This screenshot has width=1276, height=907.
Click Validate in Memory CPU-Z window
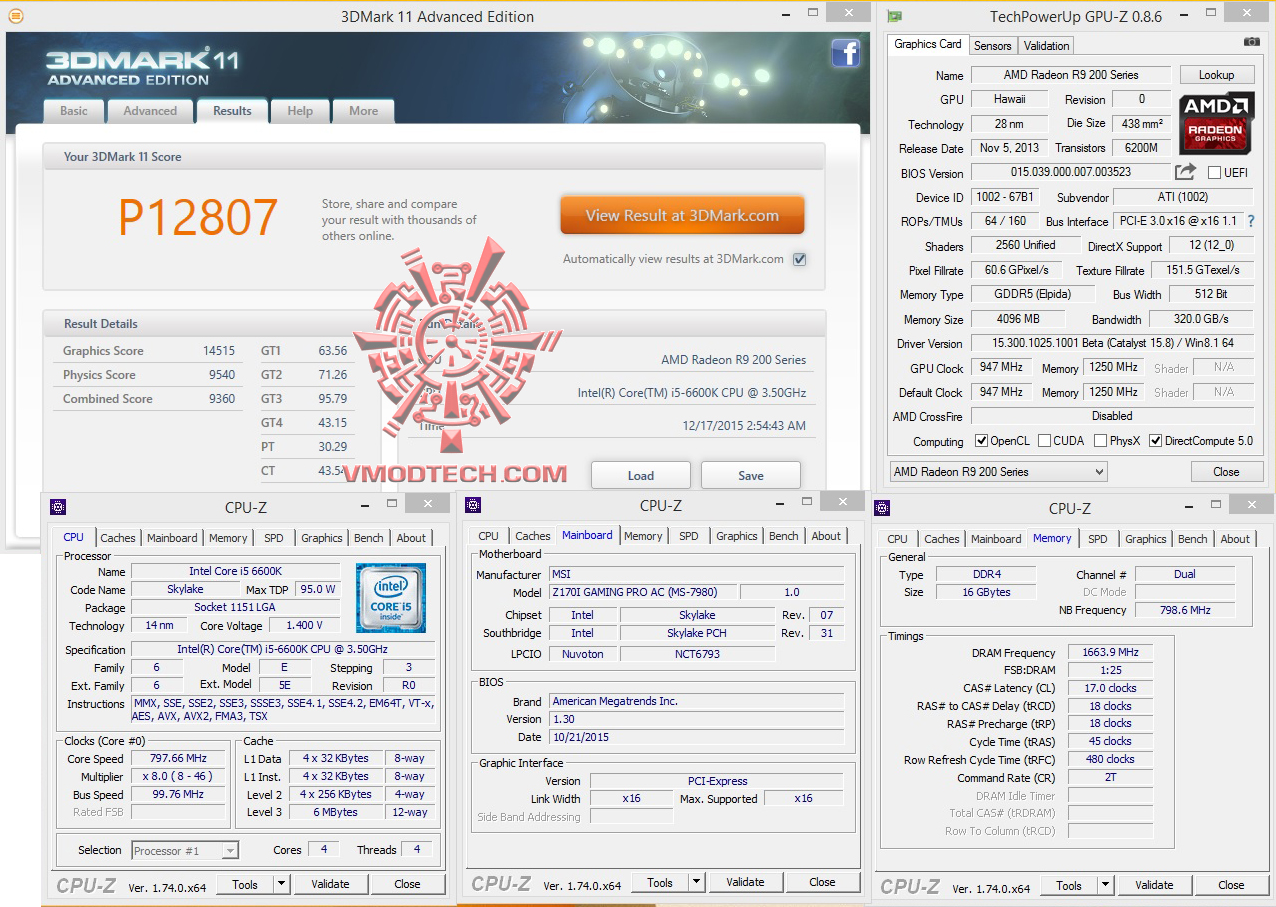pyautogui.click(x=1154, y=885)
